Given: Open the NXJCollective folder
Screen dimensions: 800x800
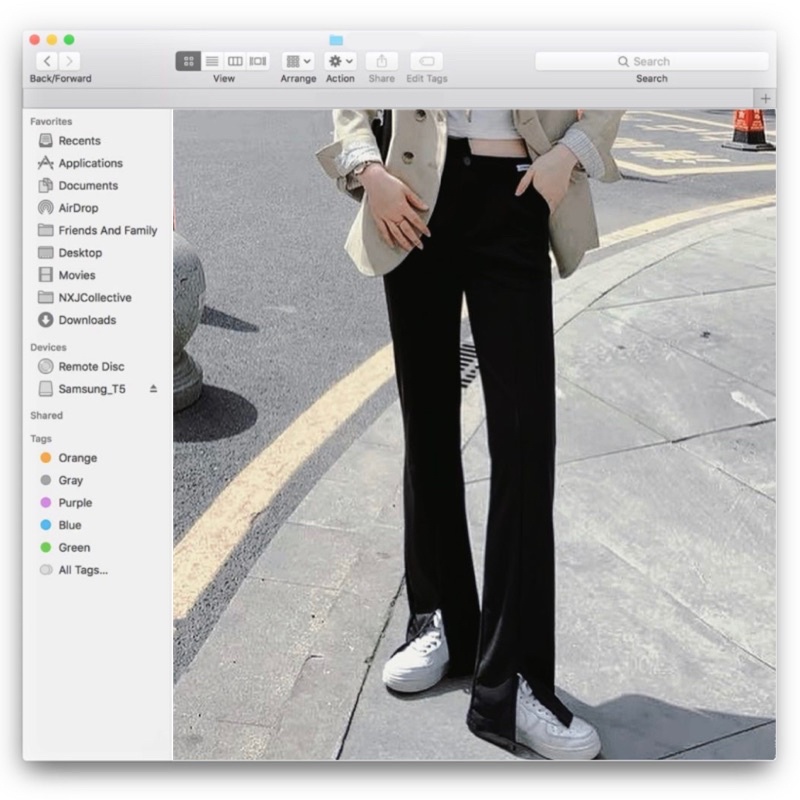Looking at the screenshot, I should click(x=94, y=298).
